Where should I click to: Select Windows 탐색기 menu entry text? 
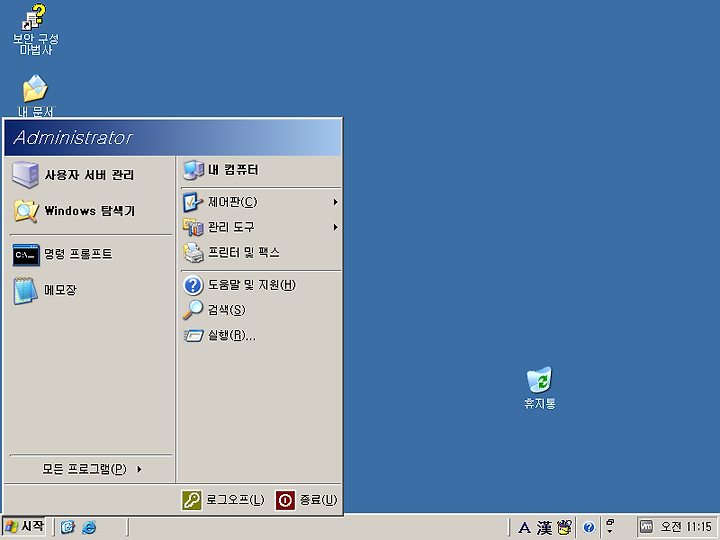pyautogui.click(x=90, y=211)
